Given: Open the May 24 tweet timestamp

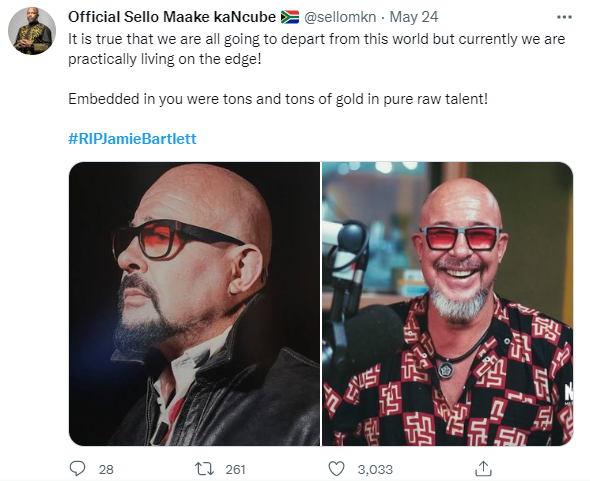Looking at the screenshot, I should coord(414,17).
